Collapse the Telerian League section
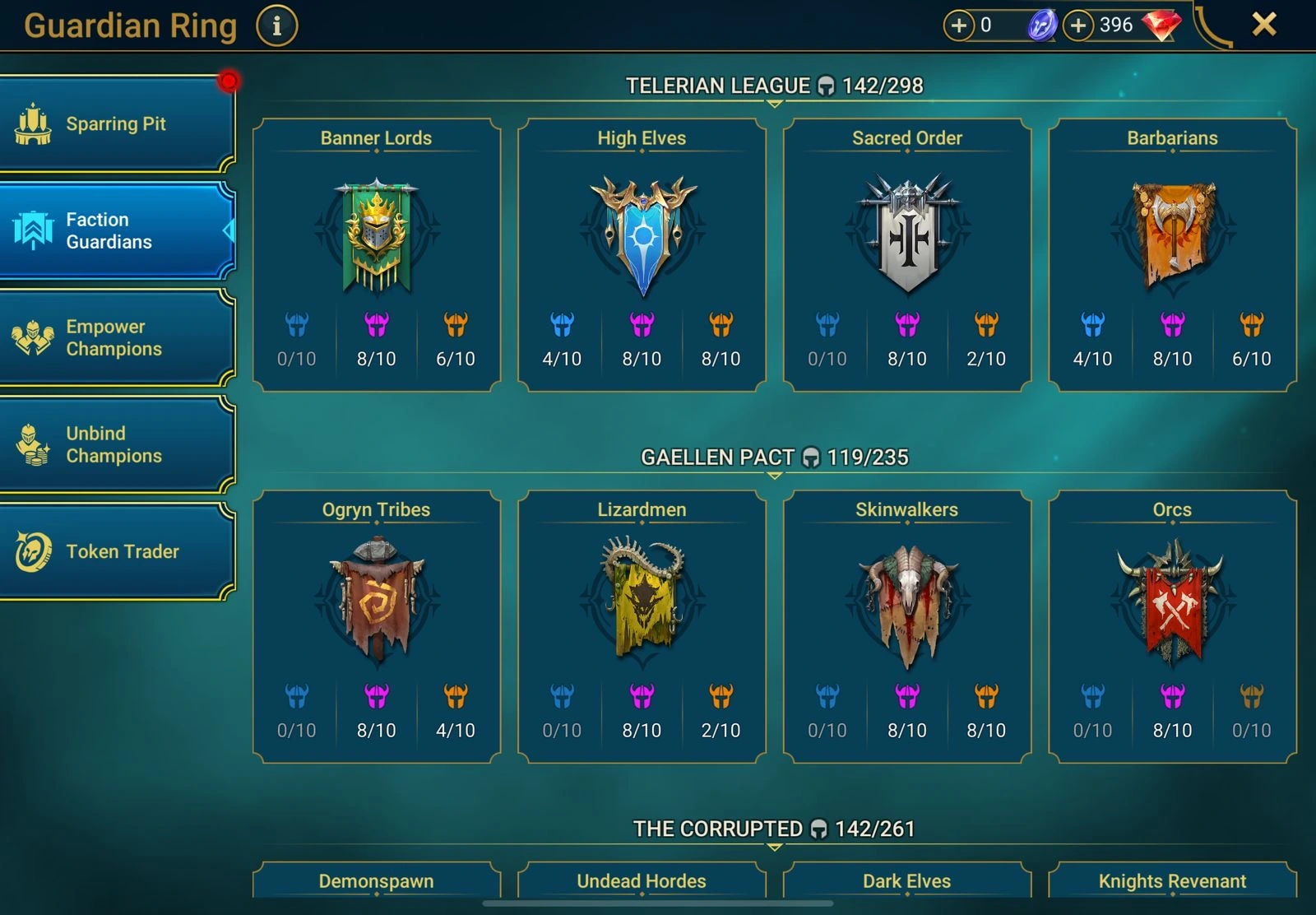This screenshot has height=915, width=1316. tap(774, 105)
